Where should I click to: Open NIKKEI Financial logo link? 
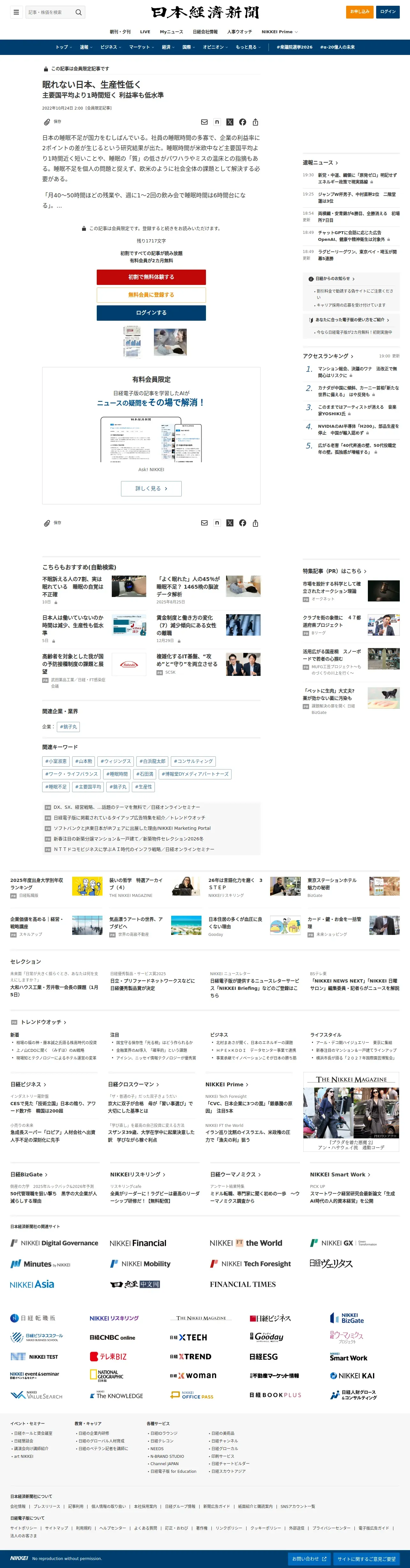coord(138,1243)
